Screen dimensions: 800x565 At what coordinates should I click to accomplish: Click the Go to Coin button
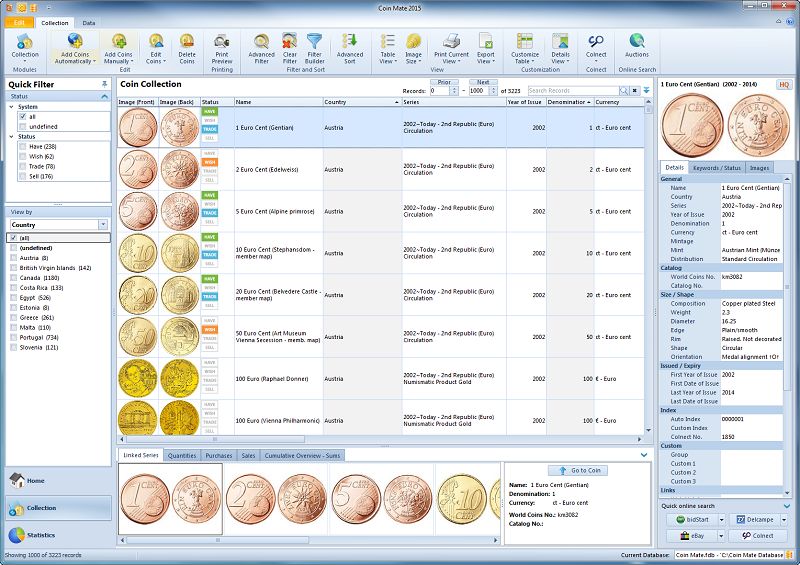coord(578,471)
